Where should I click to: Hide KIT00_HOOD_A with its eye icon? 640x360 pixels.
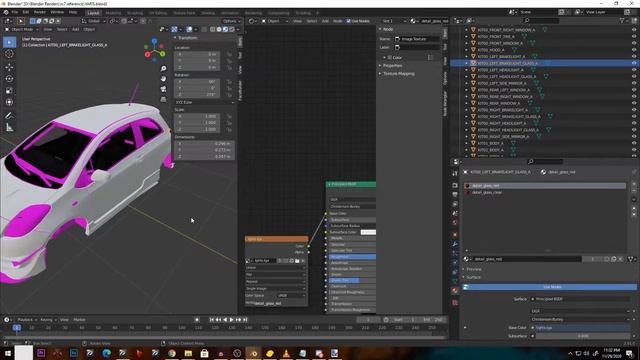[634, 50]
